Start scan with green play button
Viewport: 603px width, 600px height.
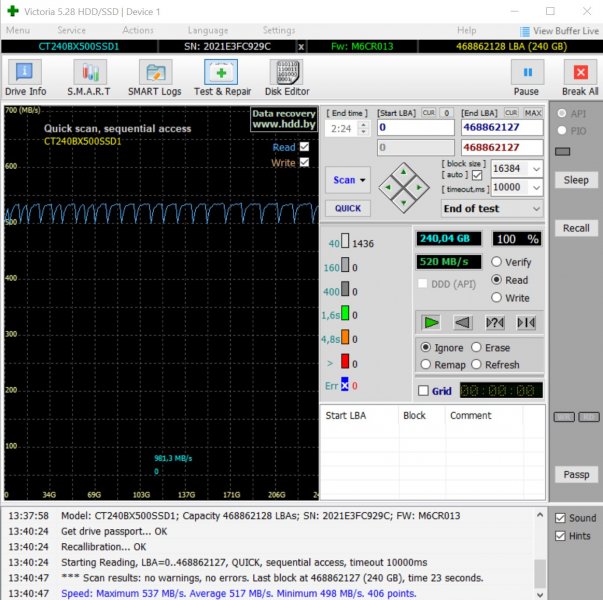click(x=431, y=322)
